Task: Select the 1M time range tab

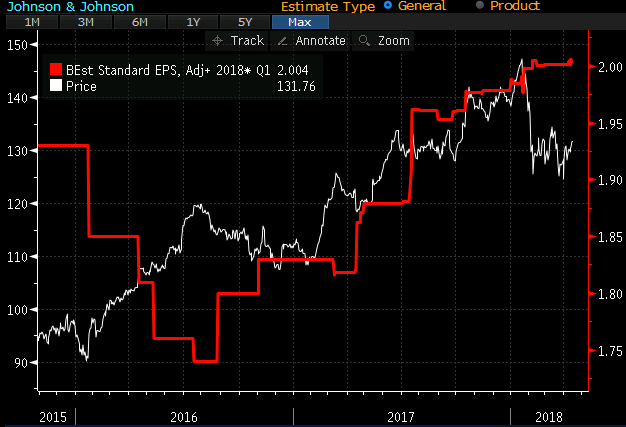Action: (32, 22)
